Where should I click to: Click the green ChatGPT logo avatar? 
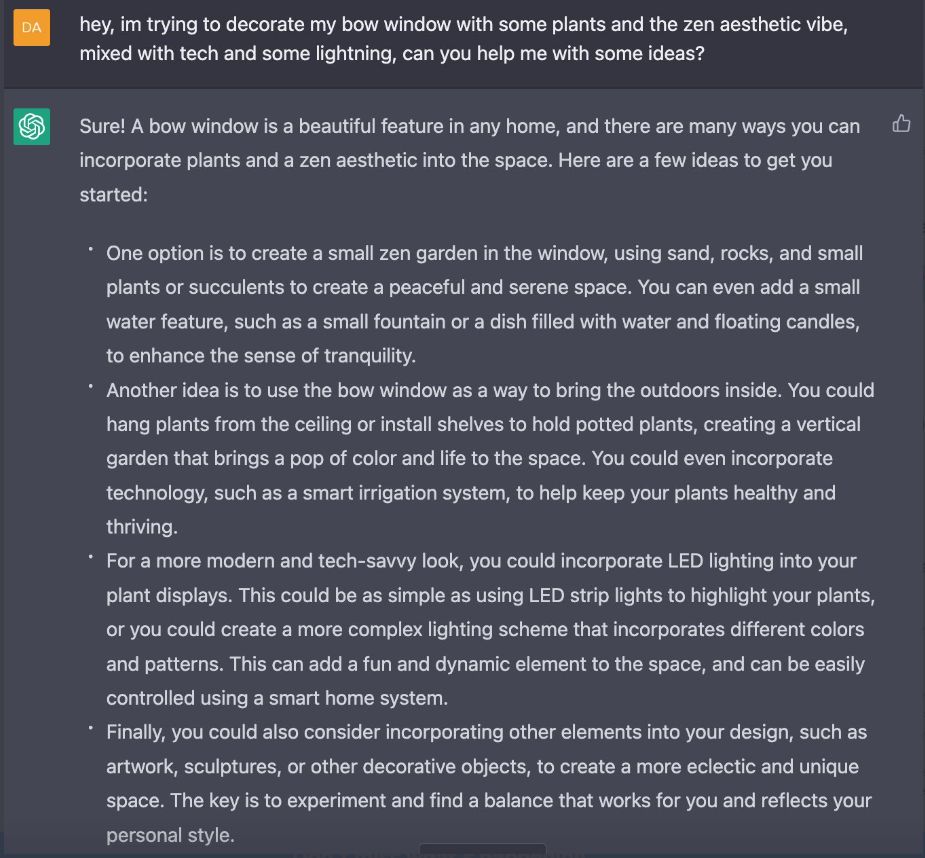(x=31, y=127)
